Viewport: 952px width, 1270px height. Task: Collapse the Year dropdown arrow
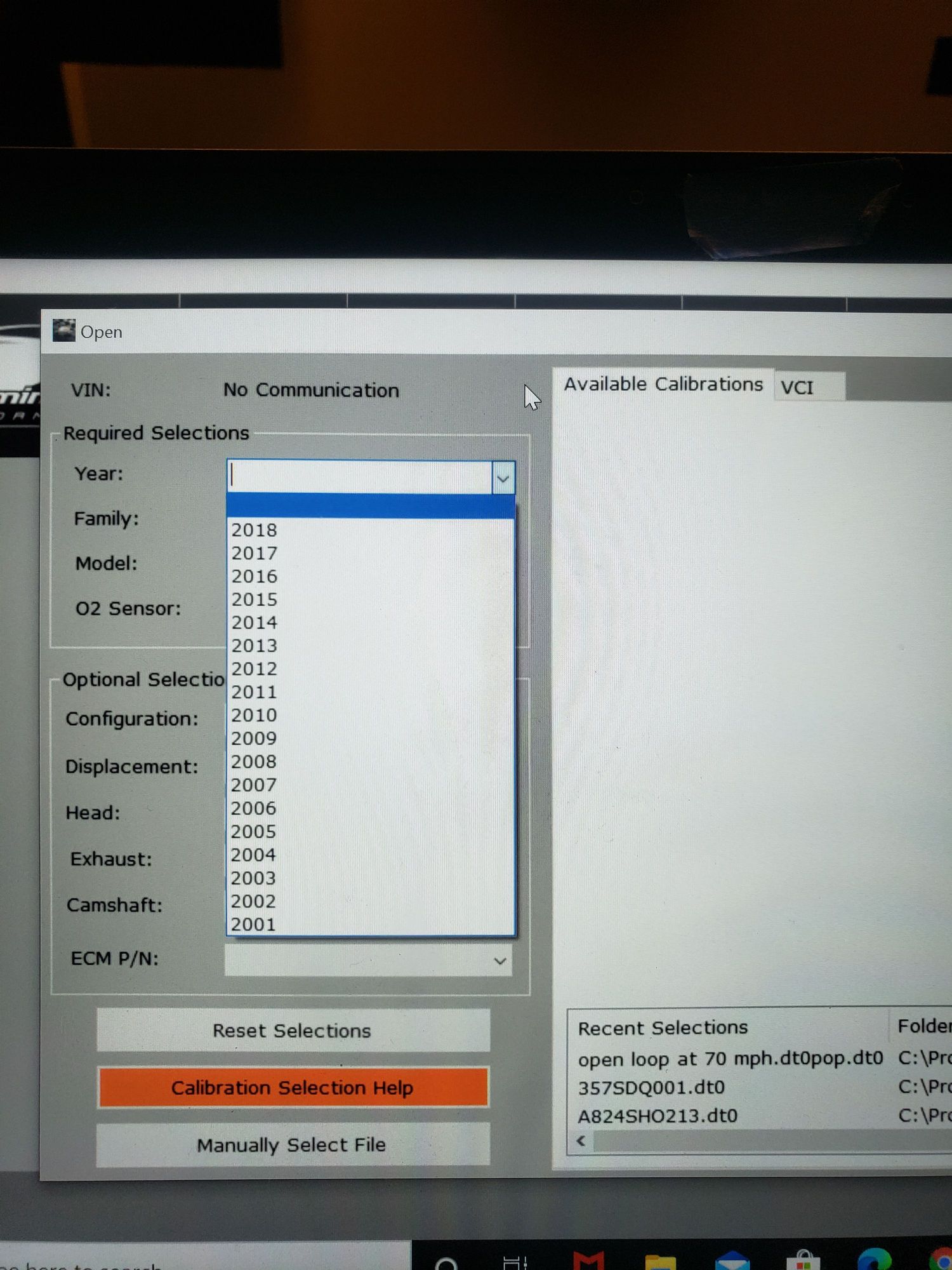(503, 478)
